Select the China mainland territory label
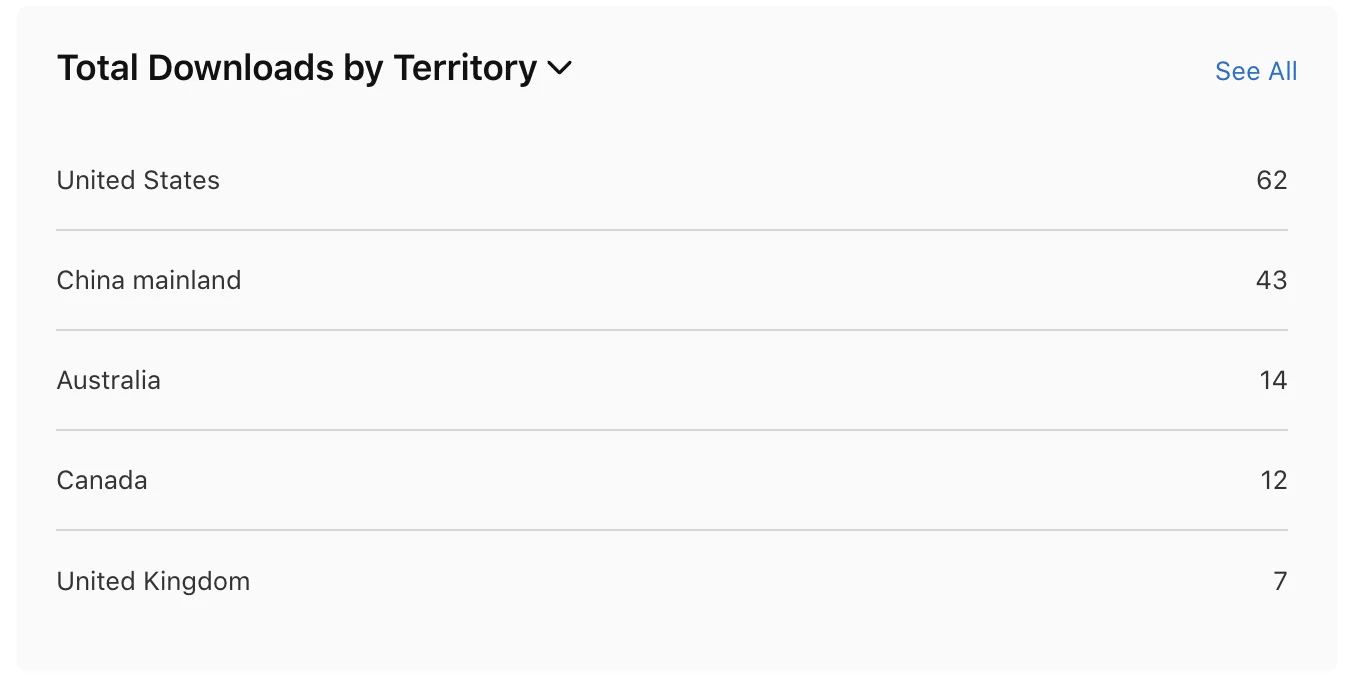The image size is (1362, 694). pyautogui.click(x=149, y=280)
